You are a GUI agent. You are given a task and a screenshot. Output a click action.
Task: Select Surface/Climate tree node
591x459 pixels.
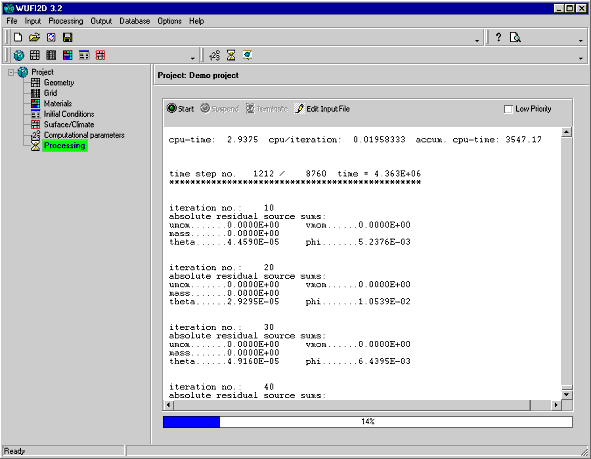(69, 124)
